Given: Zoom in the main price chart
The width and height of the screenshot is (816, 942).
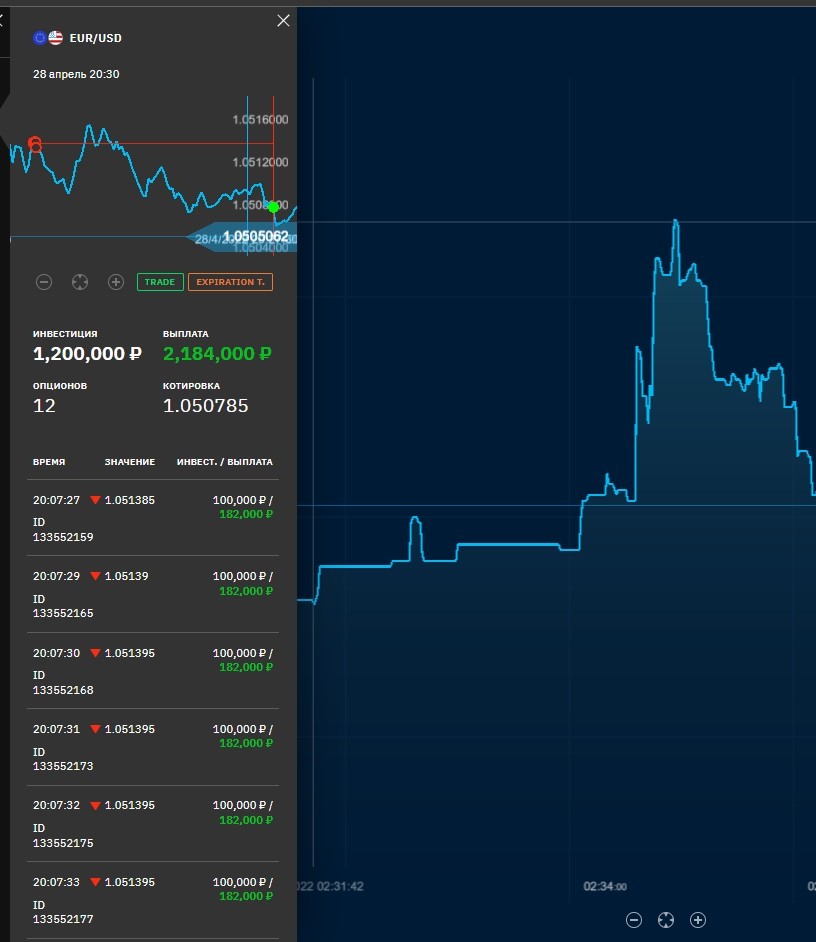Looking at the screenshot, I should click(698, 920).
